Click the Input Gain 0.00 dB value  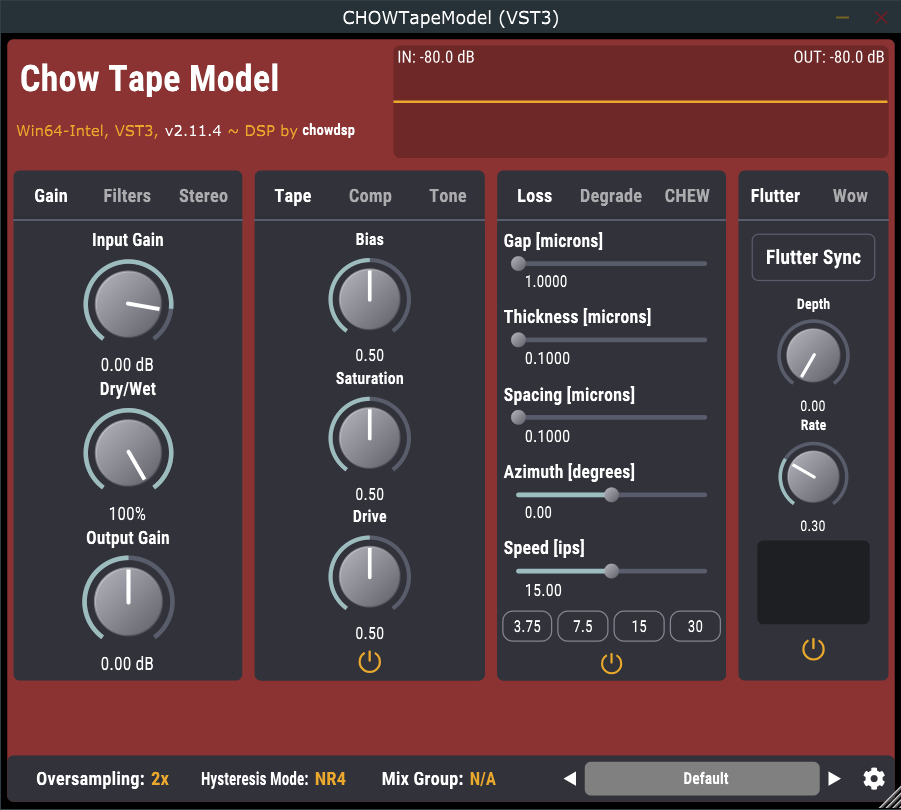[x=127, y=365]
